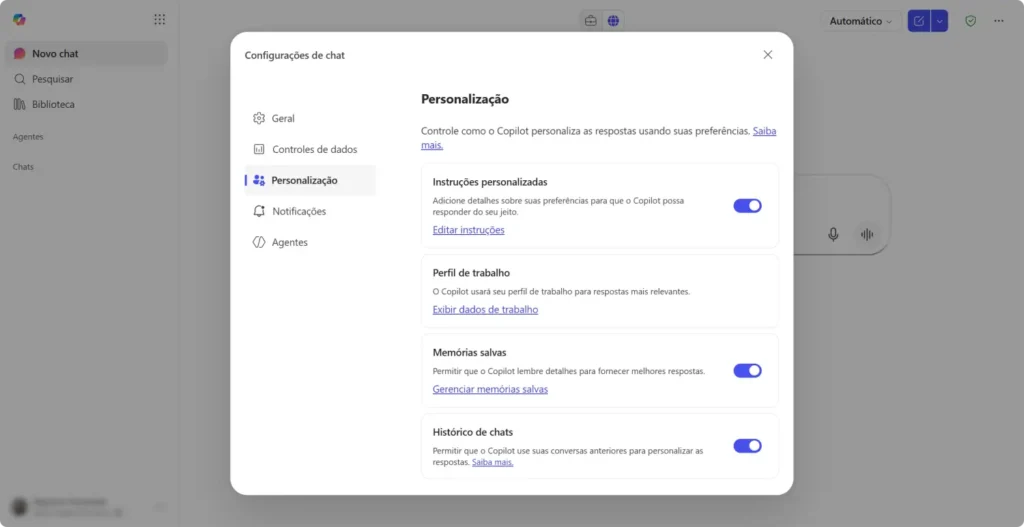Toggle the Histórico de chats switch
The height and width of the screenshot is (527, 1024).
(747, 446)
